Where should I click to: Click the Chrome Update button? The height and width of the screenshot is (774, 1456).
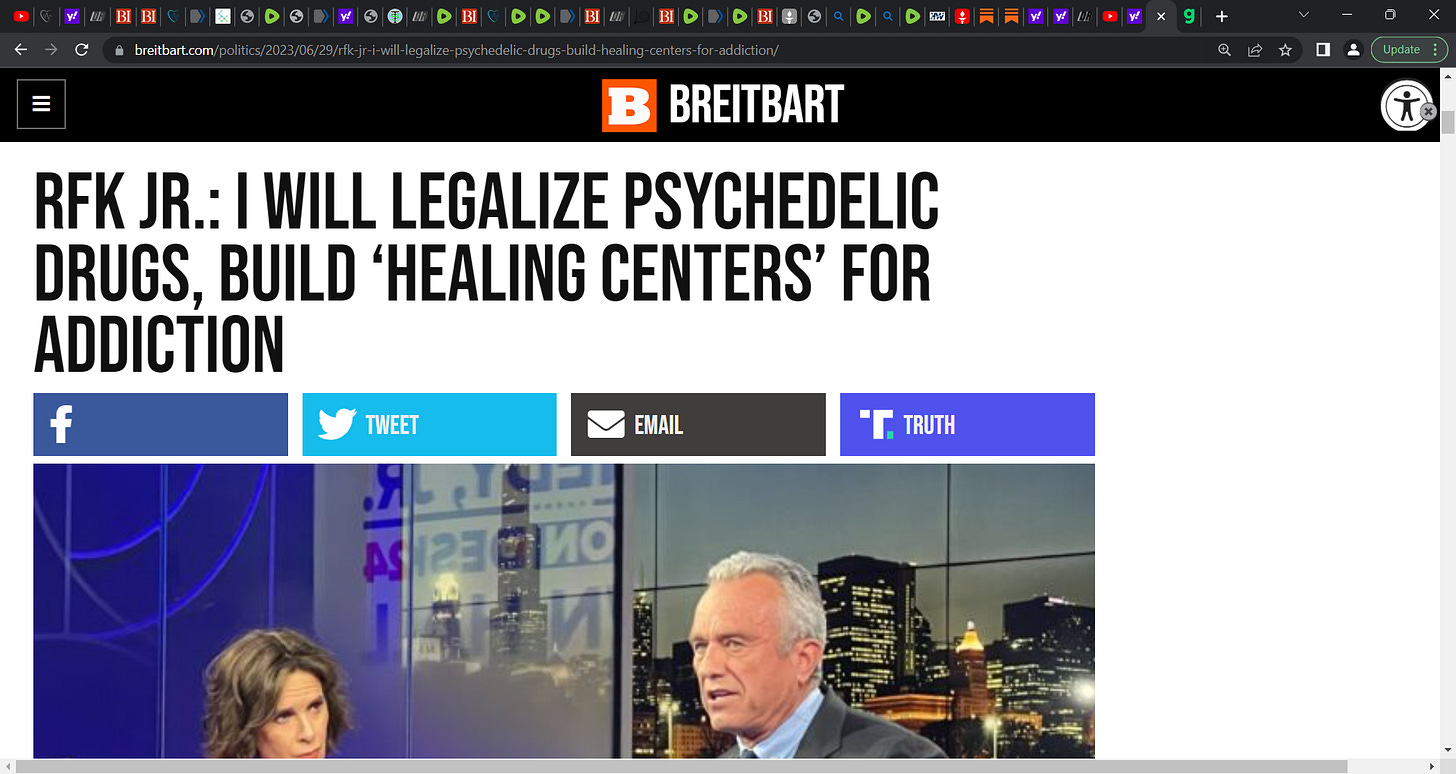click(1401, 50)
